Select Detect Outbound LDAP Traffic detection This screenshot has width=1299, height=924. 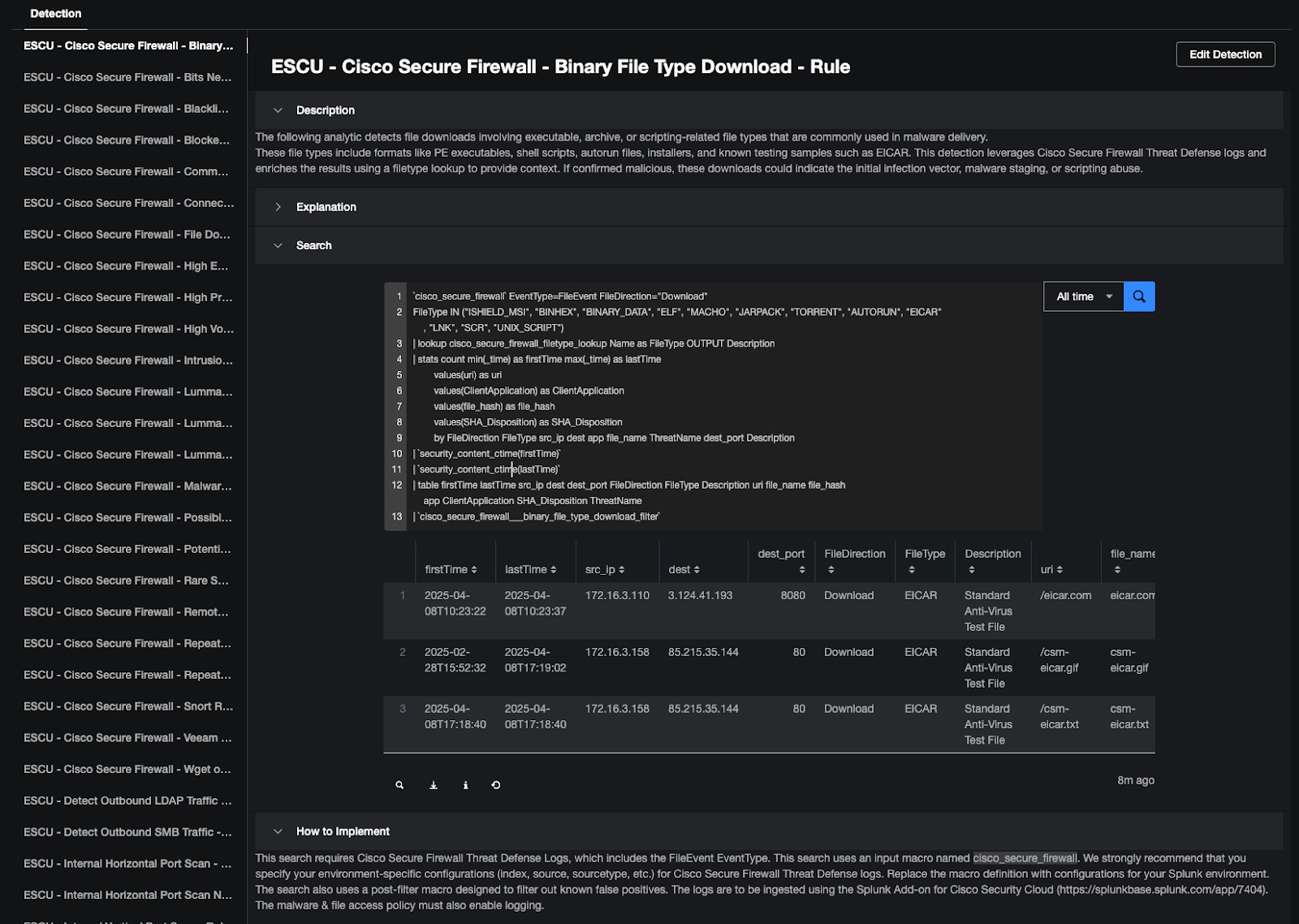[x=127, y=801]
